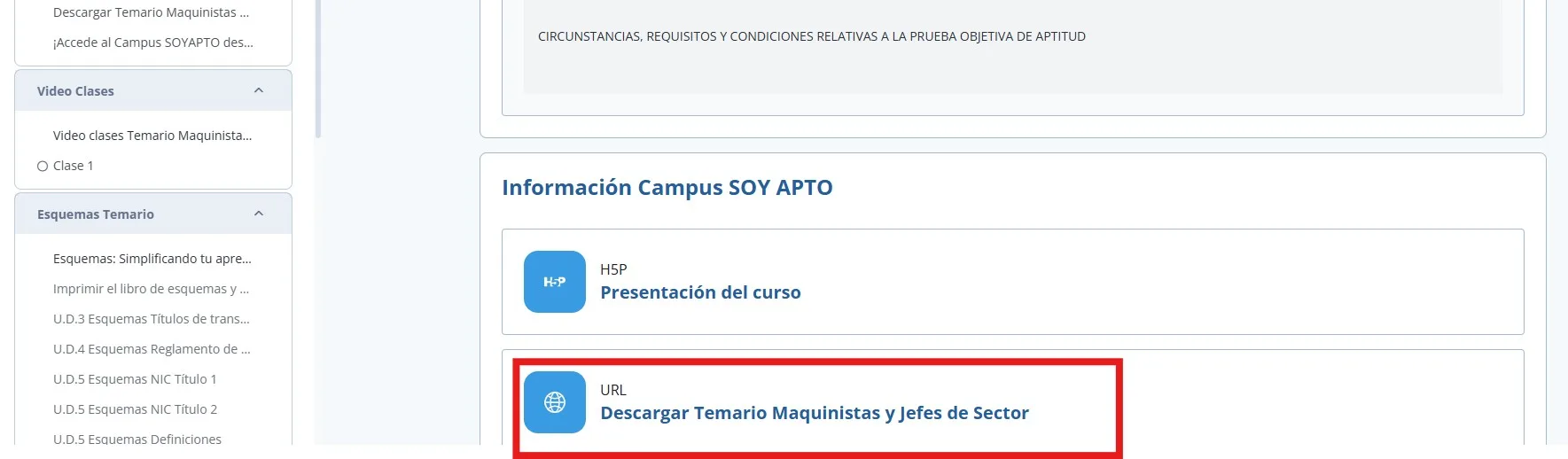The image size is (1568, 459).
Task: Click CIRCUNSTANCIAS, REQUISITOS Y CONDICIONES text
Action: [812, 36]
